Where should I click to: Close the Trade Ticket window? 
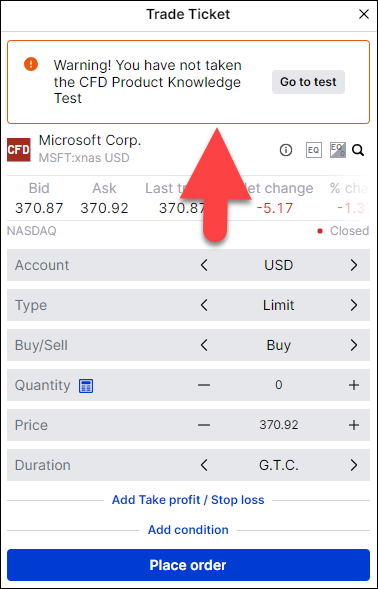[364, 14]
